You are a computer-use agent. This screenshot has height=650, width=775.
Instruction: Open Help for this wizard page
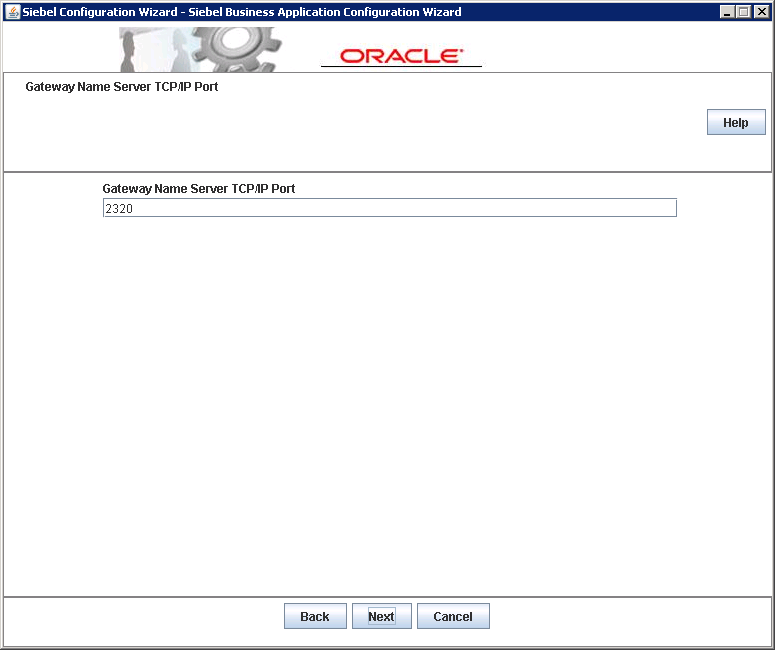point(736,122)
